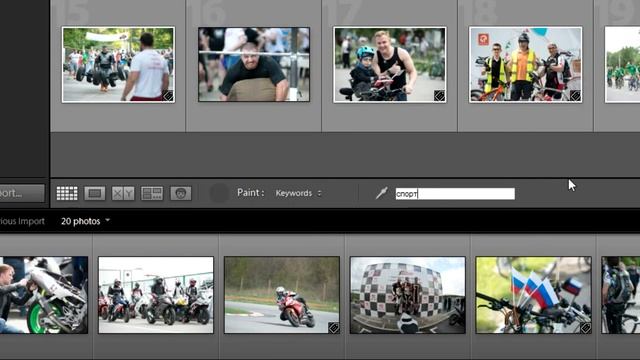Select the grid photo of strongman lifting sack

pyautogui.click(x=254, y=64)
